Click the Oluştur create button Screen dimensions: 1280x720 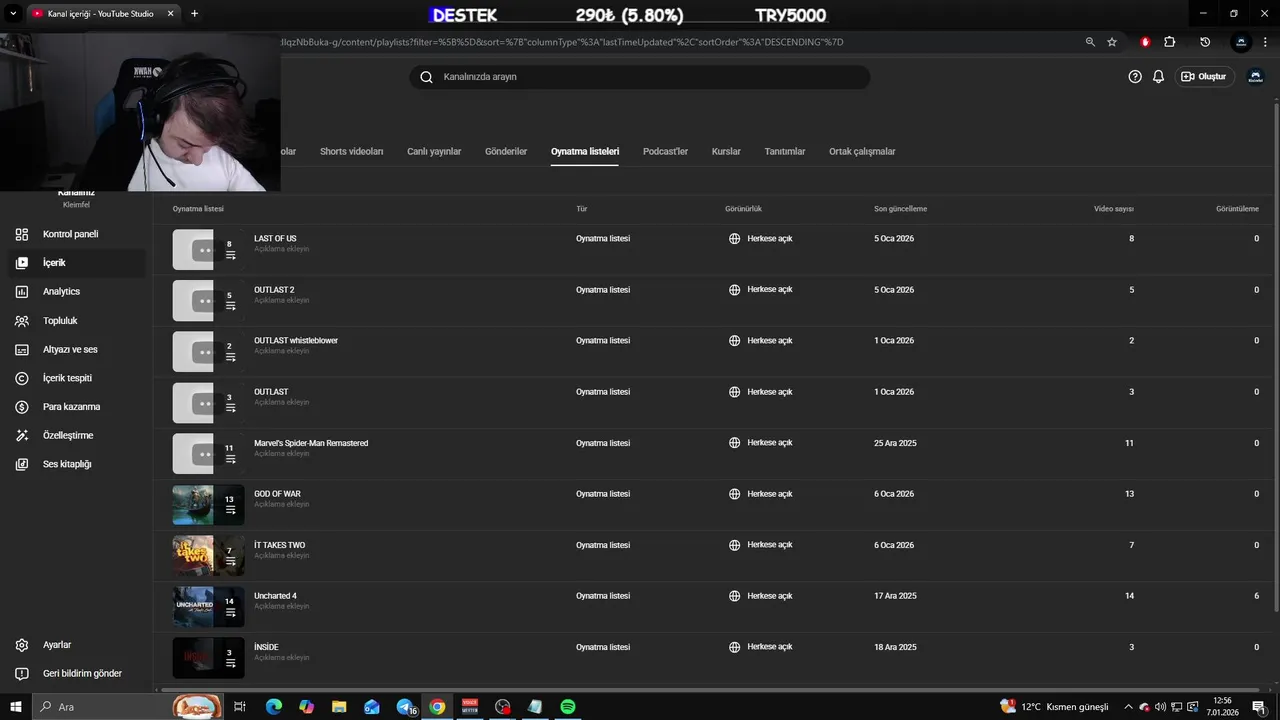(1206, 77)
